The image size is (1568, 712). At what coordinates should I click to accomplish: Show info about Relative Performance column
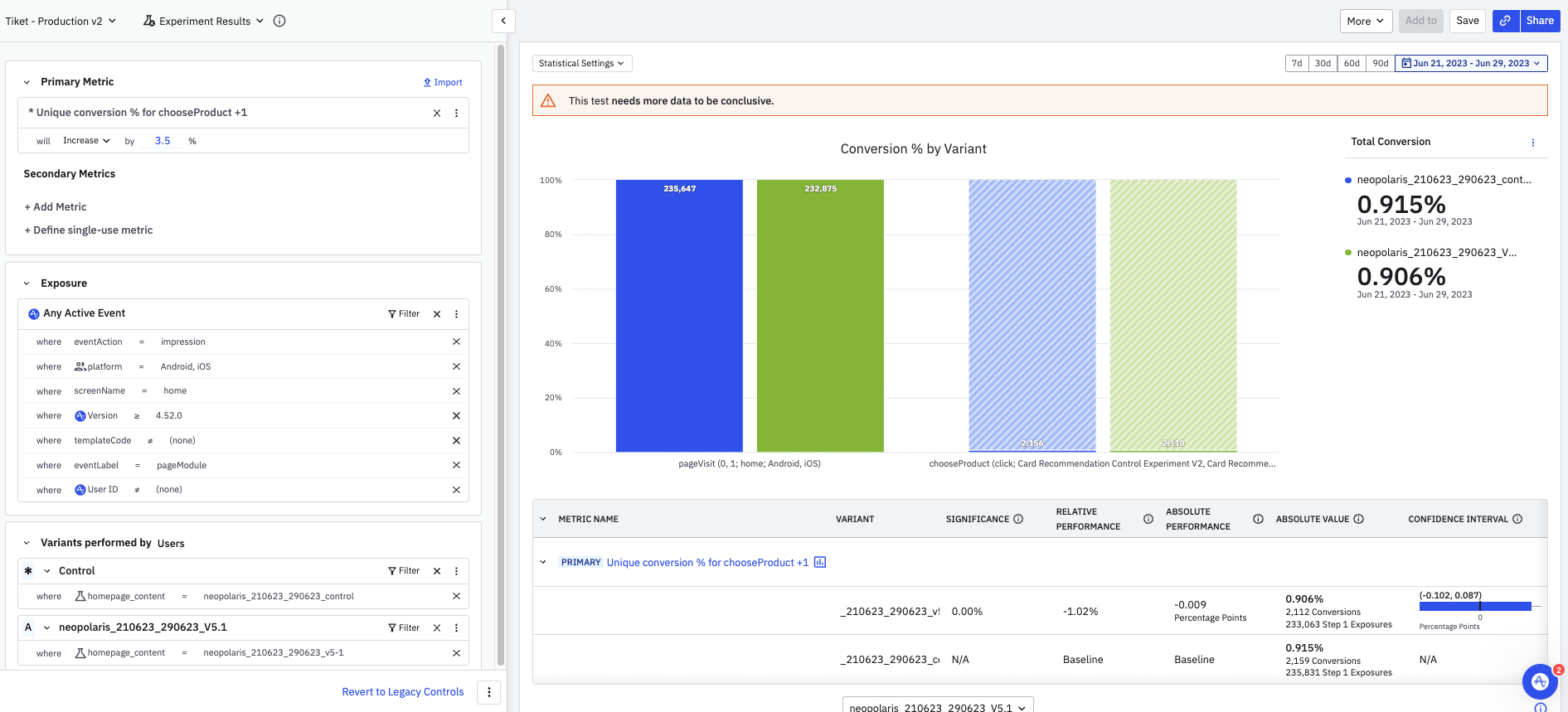click(x=1148, y=519)
